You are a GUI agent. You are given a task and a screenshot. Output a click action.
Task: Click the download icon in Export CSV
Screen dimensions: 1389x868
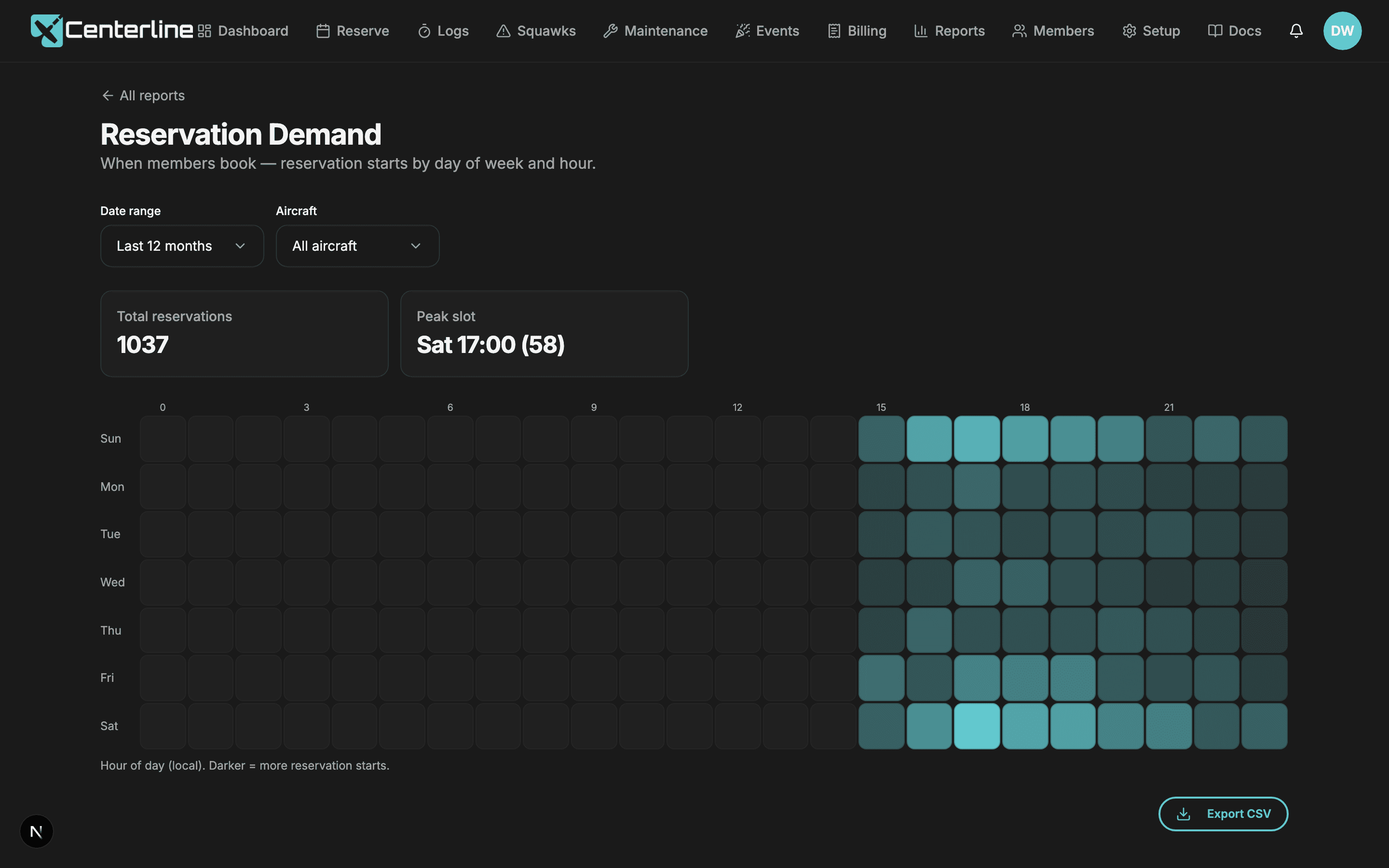(1184, 814)
